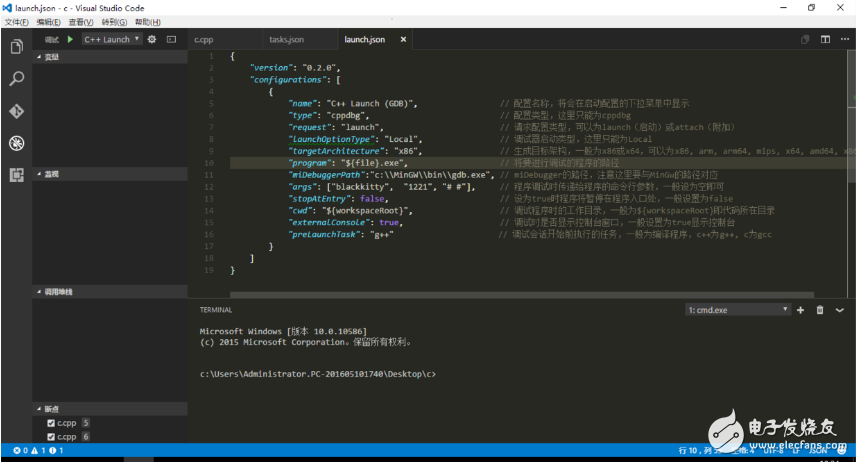Click the horizontal editor scrollbar

coord(522,295)
